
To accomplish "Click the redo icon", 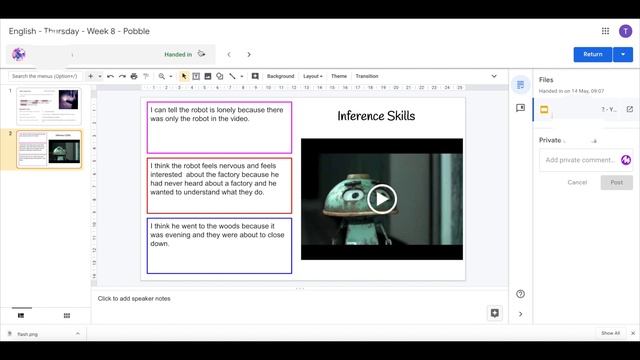I will coord(122,76).
